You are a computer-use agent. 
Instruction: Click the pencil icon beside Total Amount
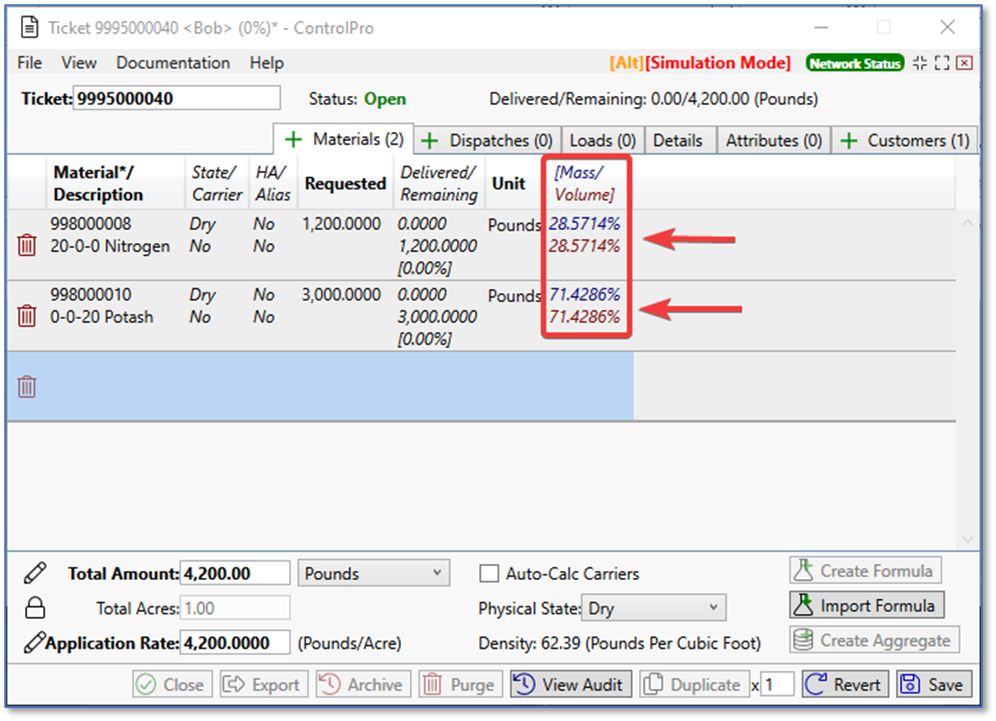click(x=35, y=573)
